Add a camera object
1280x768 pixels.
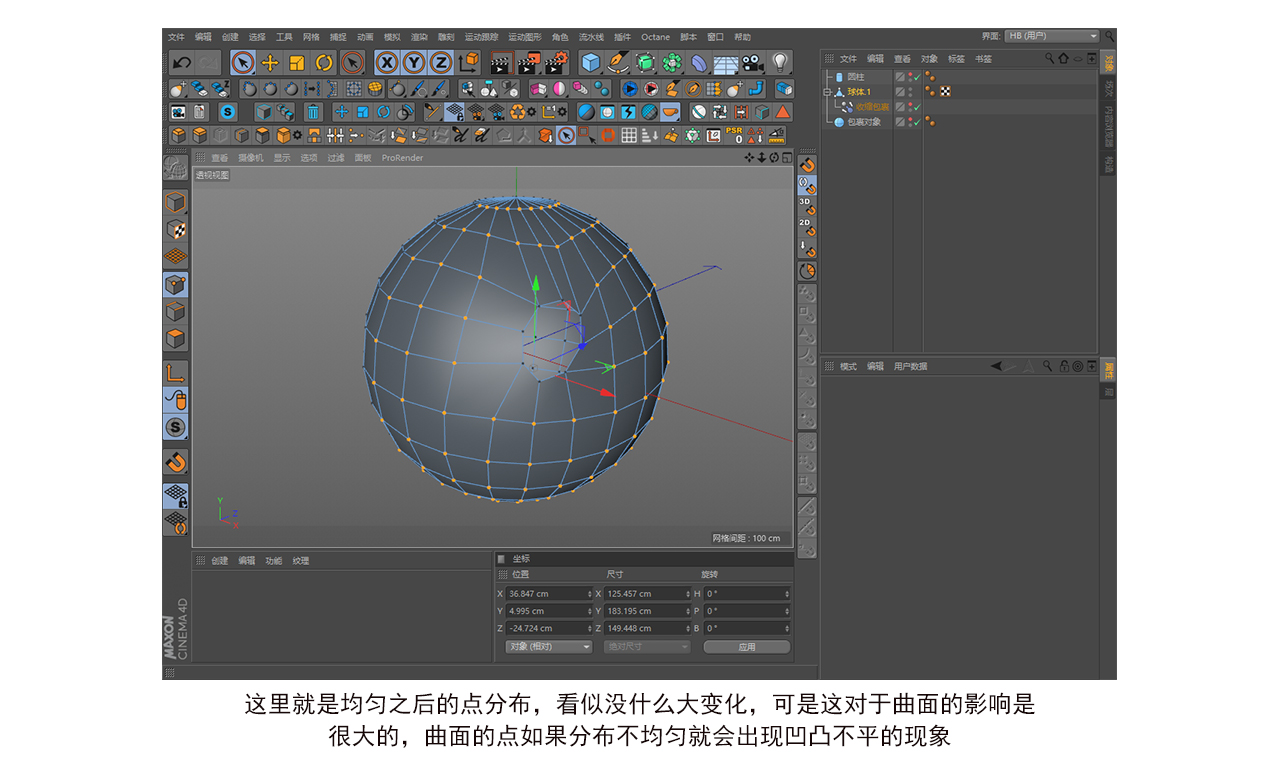(x=752, y=62)
